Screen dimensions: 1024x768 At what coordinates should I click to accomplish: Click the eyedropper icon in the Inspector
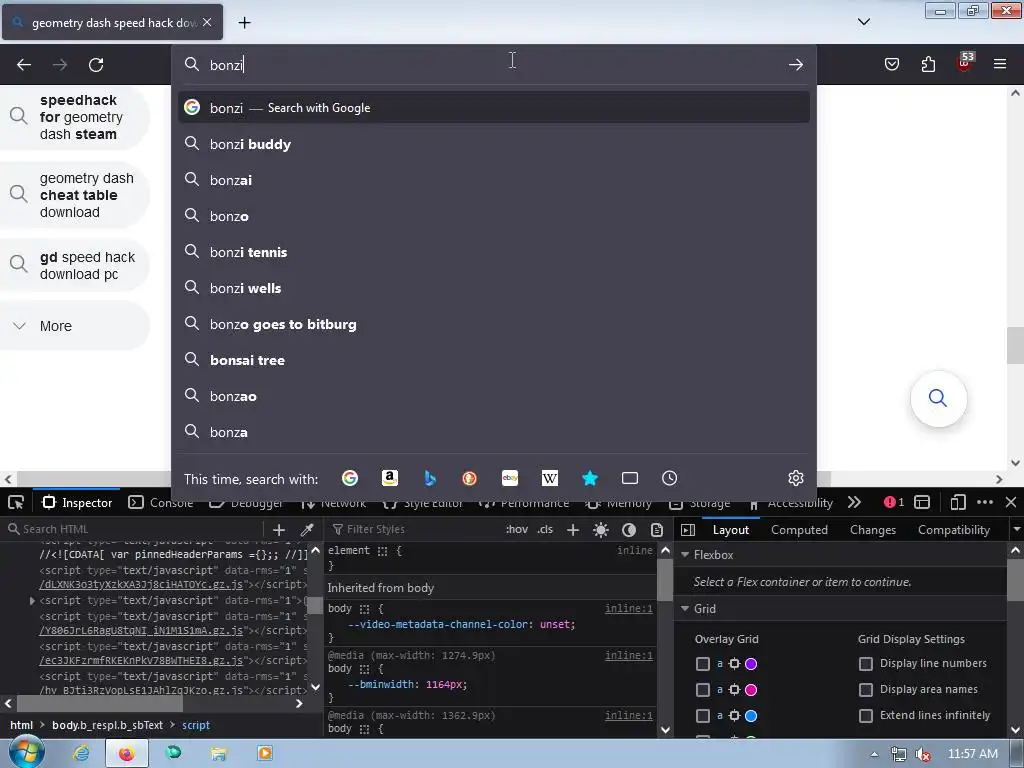[x=307, y=530]
